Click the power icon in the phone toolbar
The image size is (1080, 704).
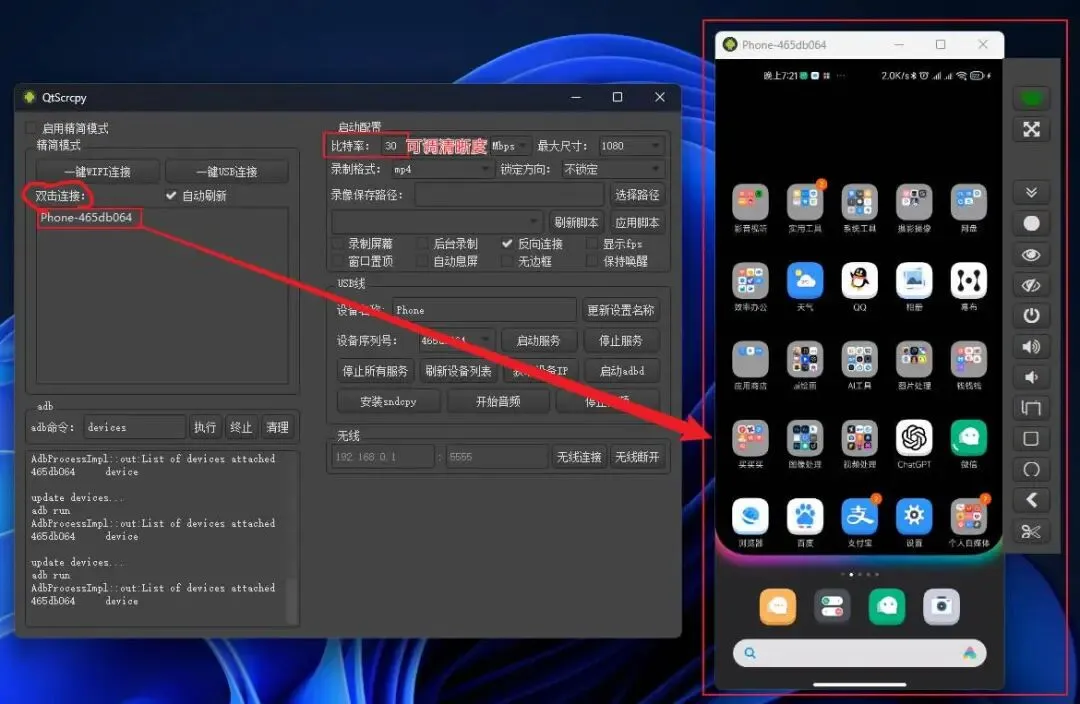1031,315
